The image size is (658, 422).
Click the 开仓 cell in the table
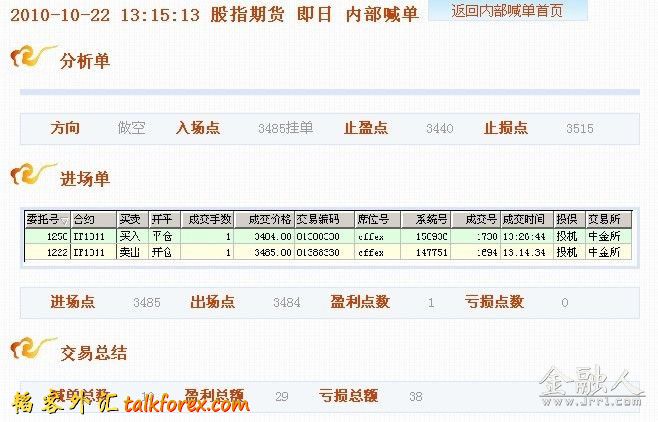tap(162, 252)
